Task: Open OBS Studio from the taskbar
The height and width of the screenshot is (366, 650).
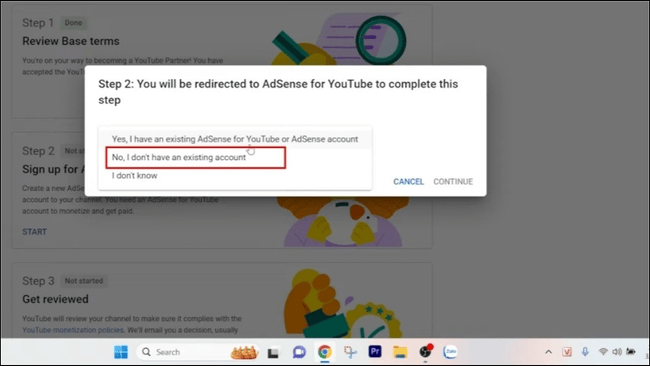Action: (425, 352)
